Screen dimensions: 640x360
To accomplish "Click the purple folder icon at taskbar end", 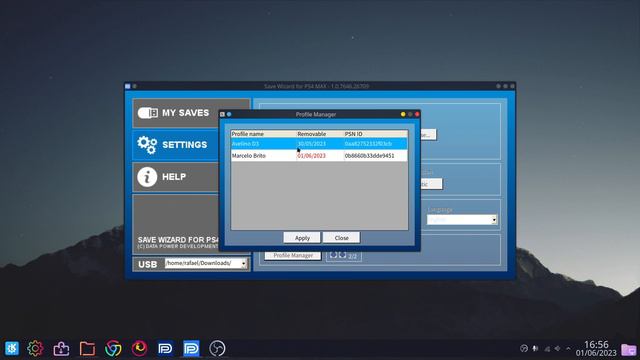I will [629, 349].
